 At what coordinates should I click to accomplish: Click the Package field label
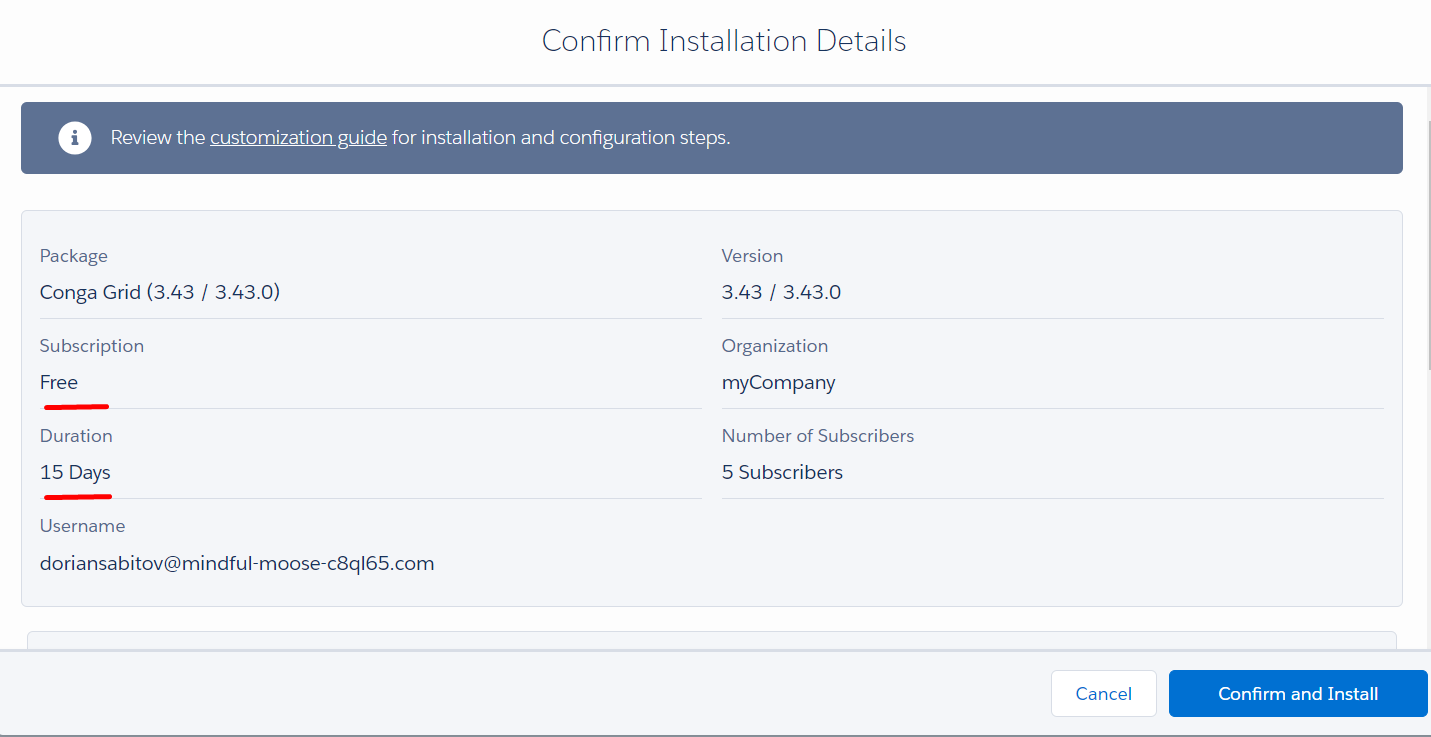(73, 255)
